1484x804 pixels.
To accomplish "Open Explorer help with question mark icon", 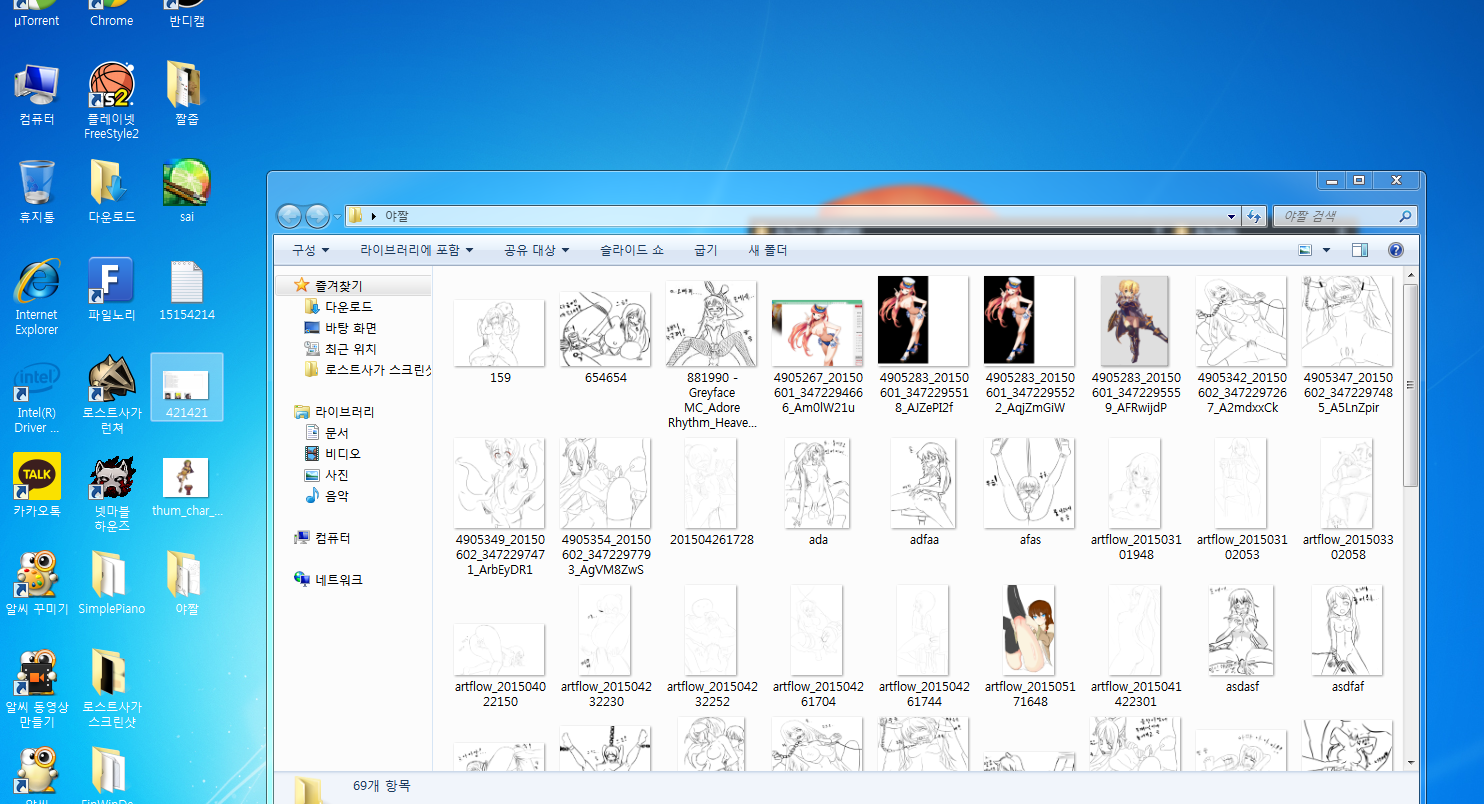I will click(1396, 250).
